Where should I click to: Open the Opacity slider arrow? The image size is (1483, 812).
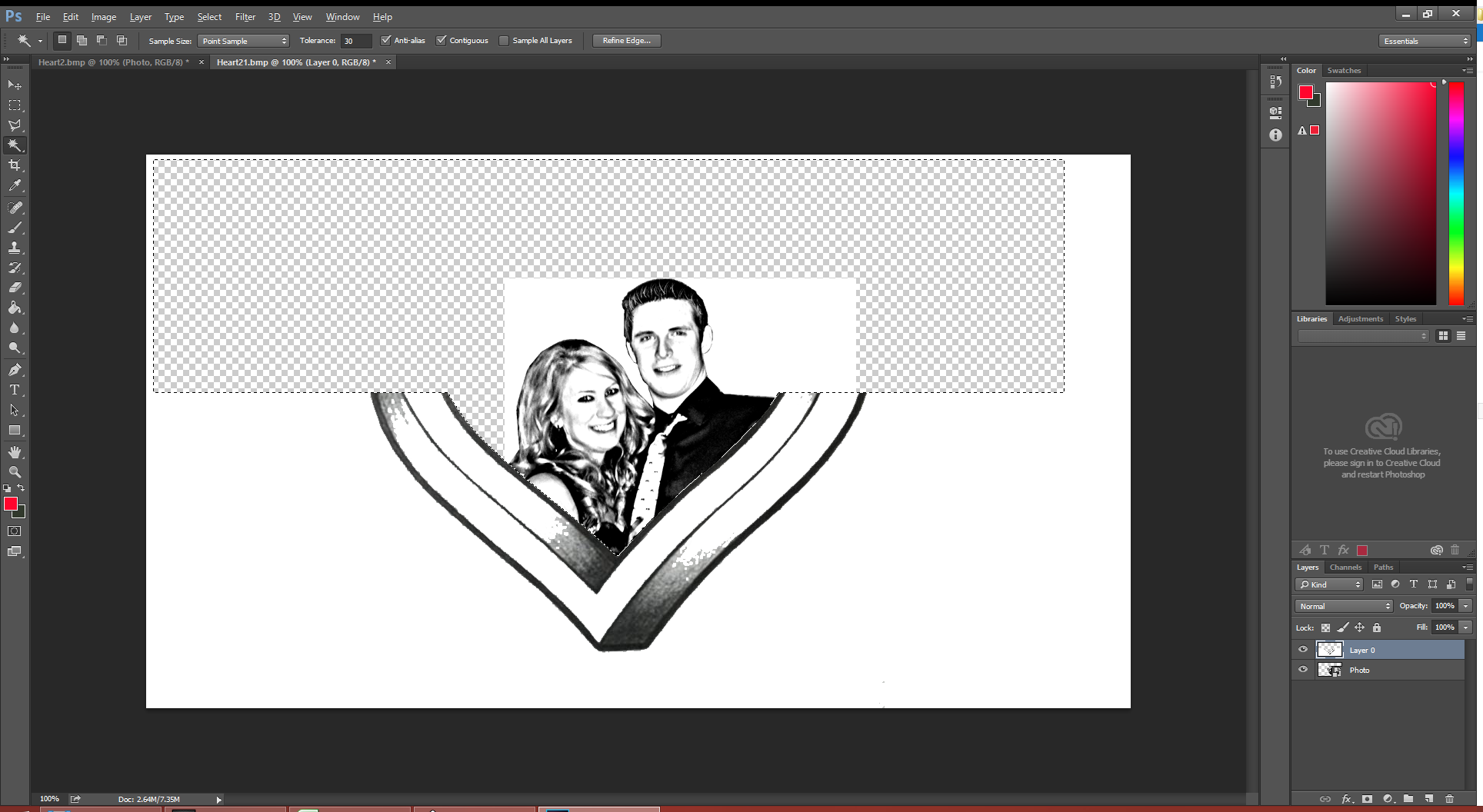tap(1466, 606)
